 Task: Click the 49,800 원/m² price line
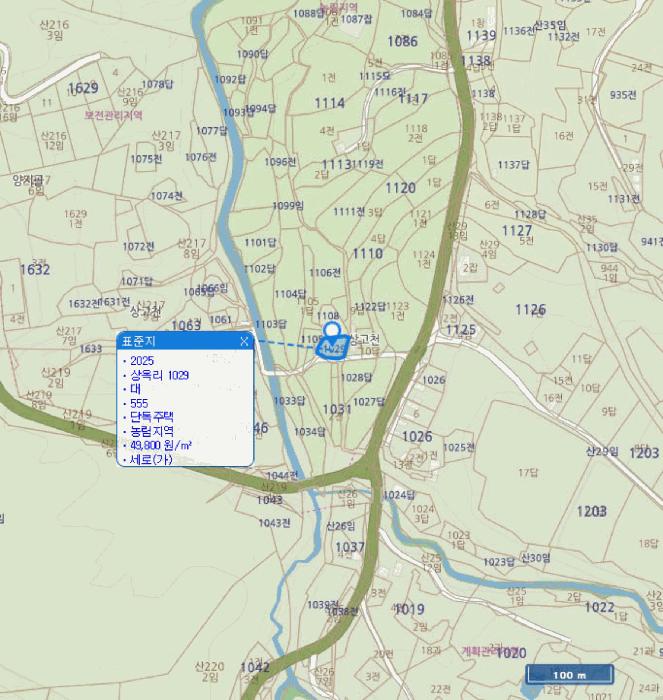[161, 445]
